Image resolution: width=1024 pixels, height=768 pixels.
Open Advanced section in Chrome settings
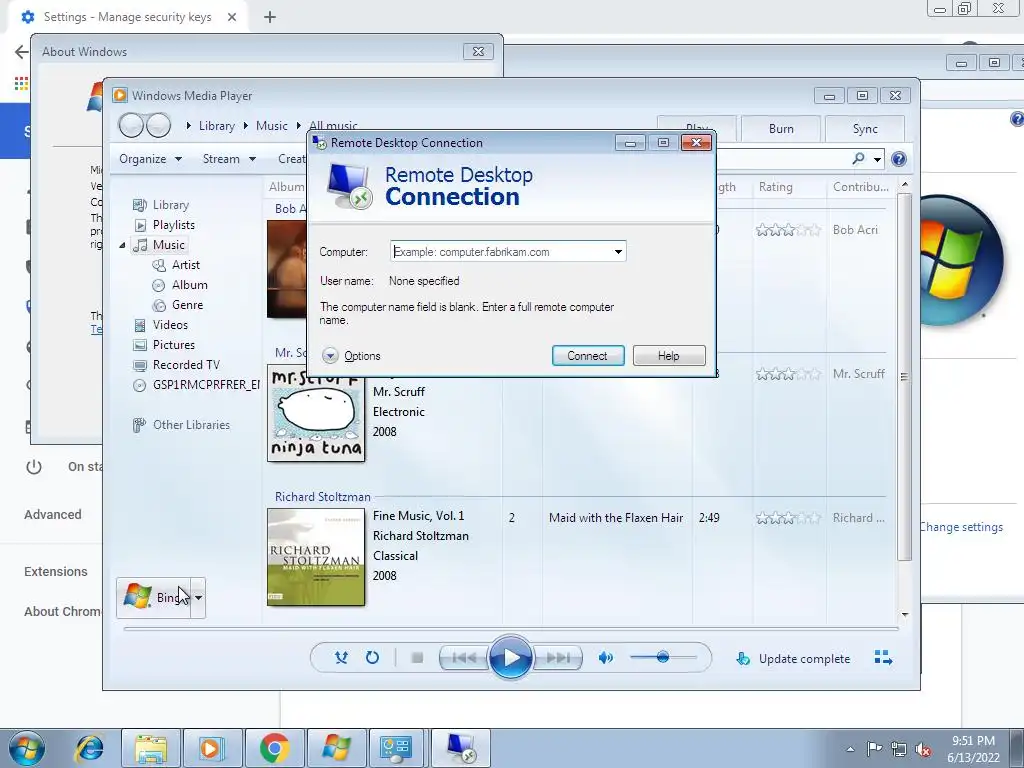[53, 515]
